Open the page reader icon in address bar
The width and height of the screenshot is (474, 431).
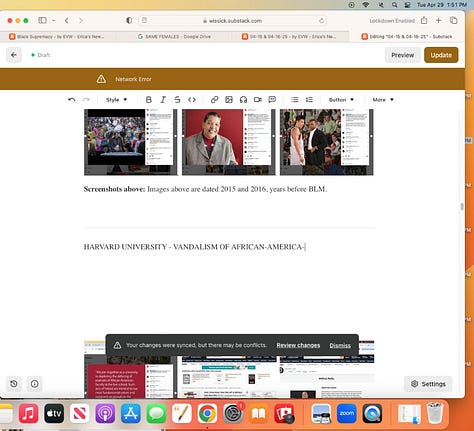144,21
